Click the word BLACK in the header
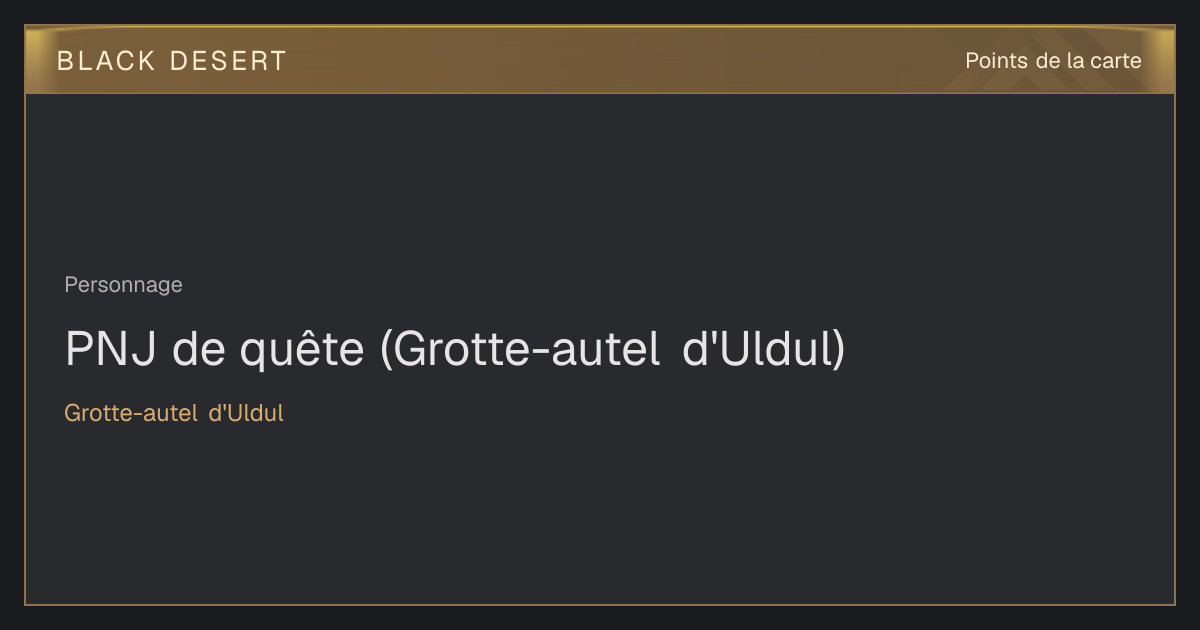 106,61
